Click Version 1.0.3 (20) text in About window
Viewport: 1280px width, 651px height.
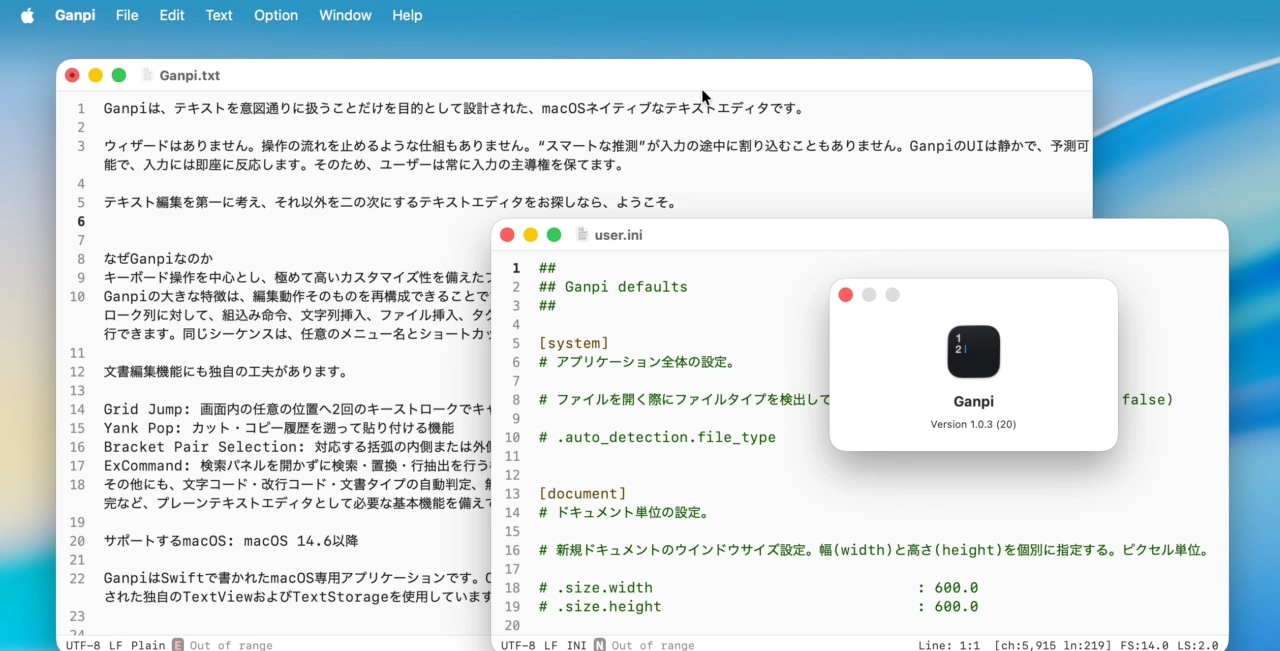click(x=973, y=424)
